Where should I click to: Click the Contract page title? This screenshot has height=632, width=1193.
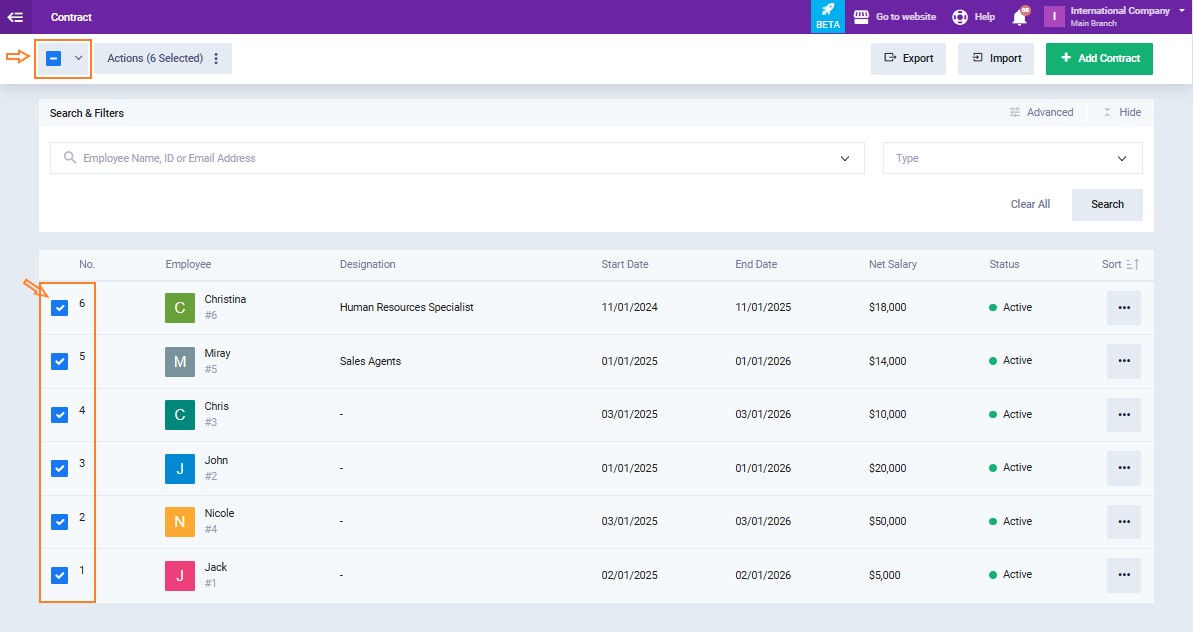tap(72, 17)
